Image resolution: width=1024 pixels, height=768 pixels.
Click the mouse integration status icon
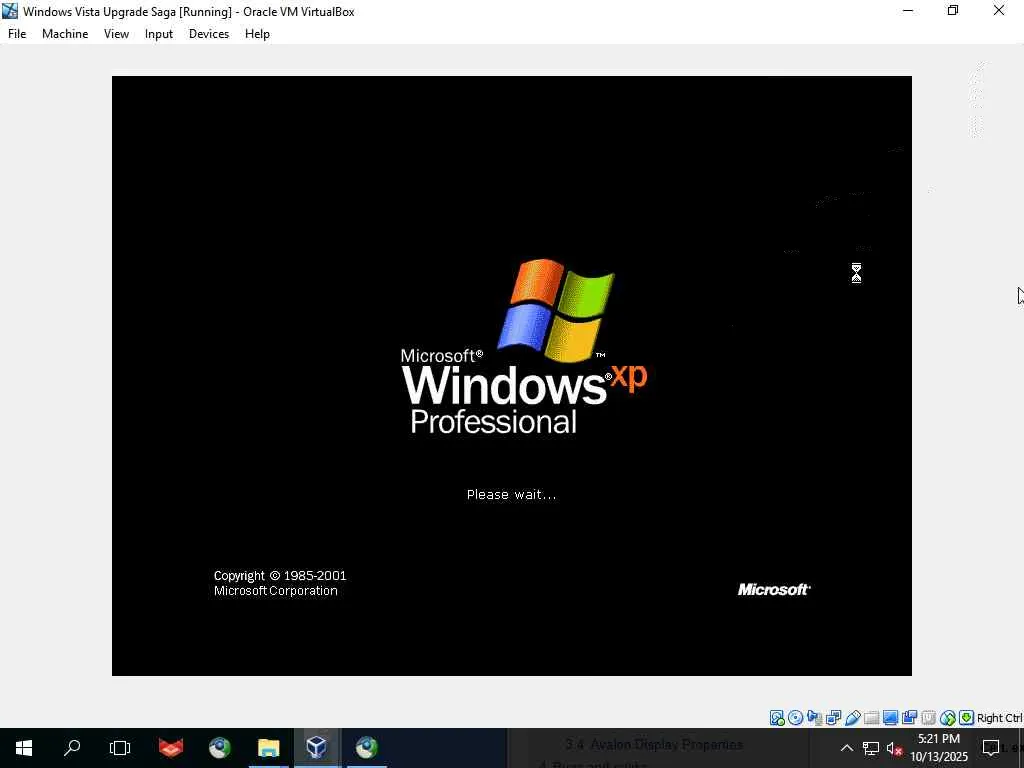tap(948, 718)
